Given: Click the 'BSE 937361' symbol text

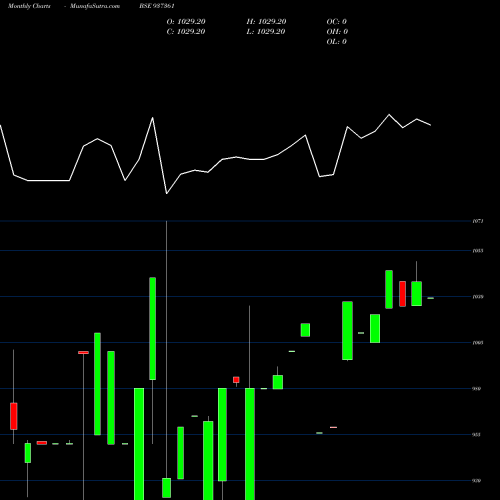Looking at the screenshot, I should coord(157,6).
